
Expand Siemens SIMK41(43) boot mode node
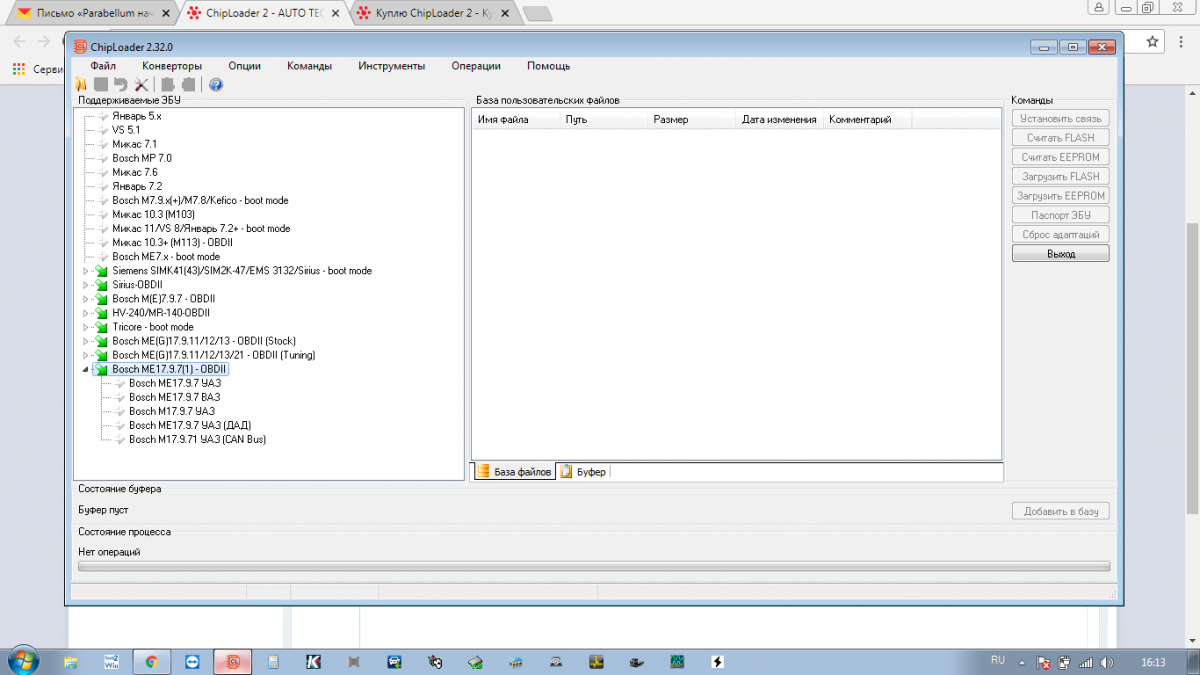click(x=86, y=271)
